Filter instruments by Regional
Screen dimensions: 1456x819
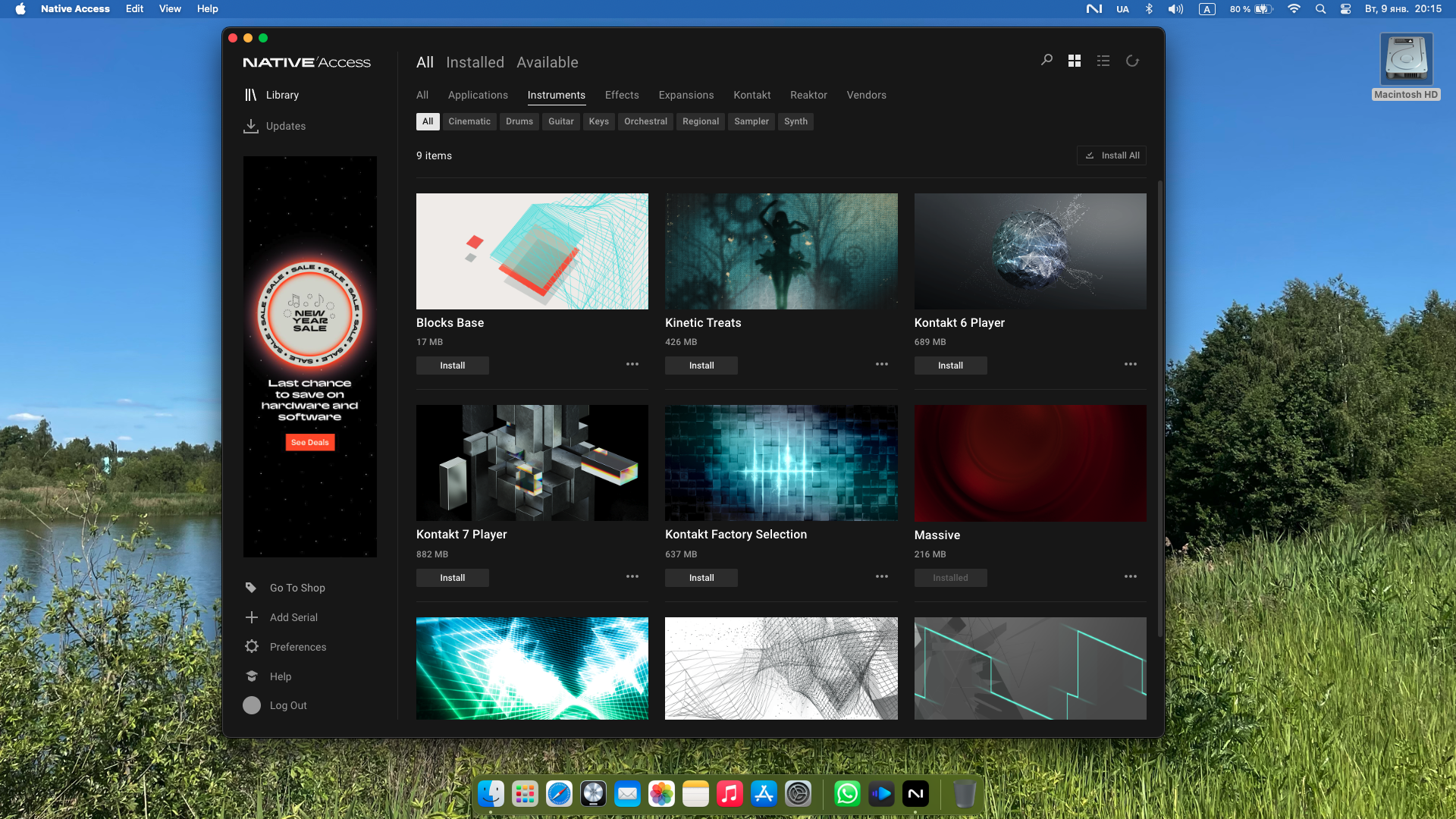(701, 121)
